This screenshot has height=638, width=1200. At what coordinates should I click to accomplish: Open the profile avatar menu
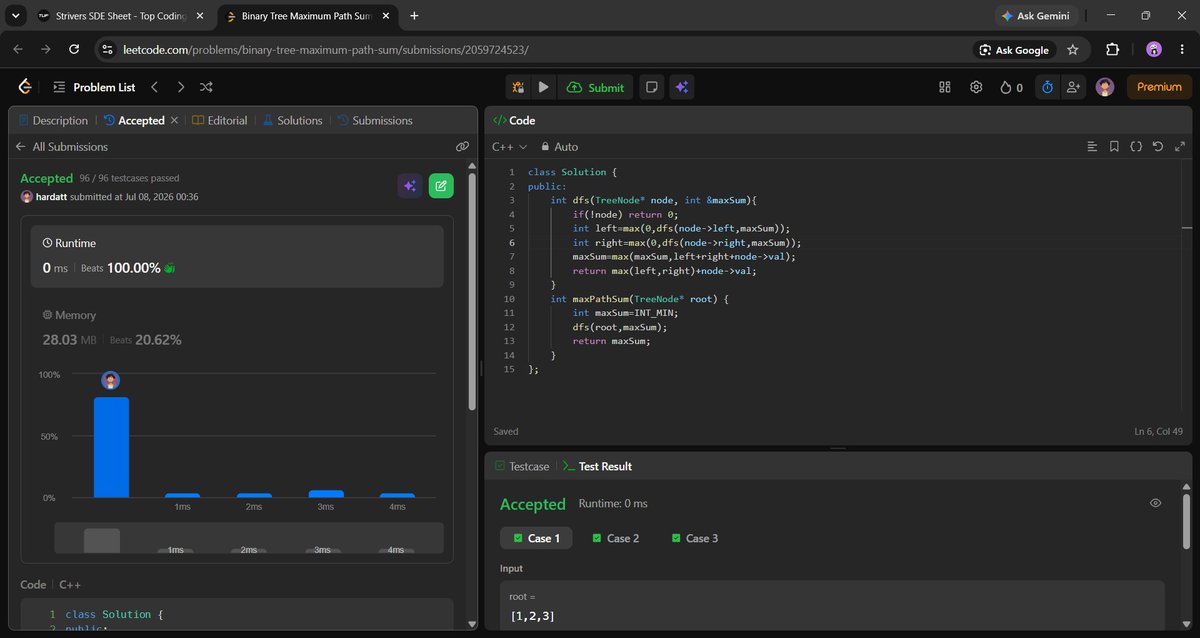pos(1104,87)
